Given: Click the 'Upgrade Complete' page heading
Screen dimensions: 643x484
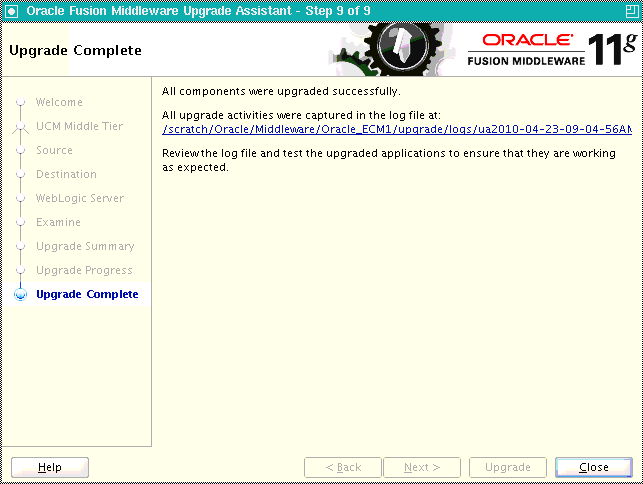Looking at the screenshot, I should click(x=75, y=50).
